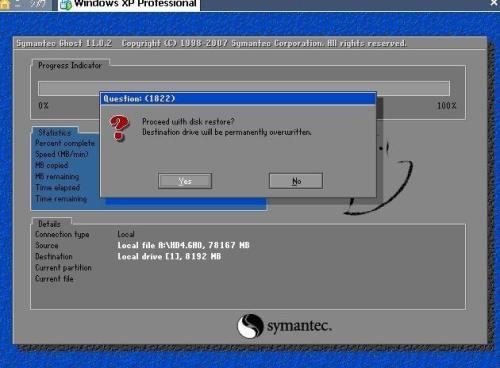Click the Destination local drive text
The width and height of the screenshot is (500, 368).
169,256
